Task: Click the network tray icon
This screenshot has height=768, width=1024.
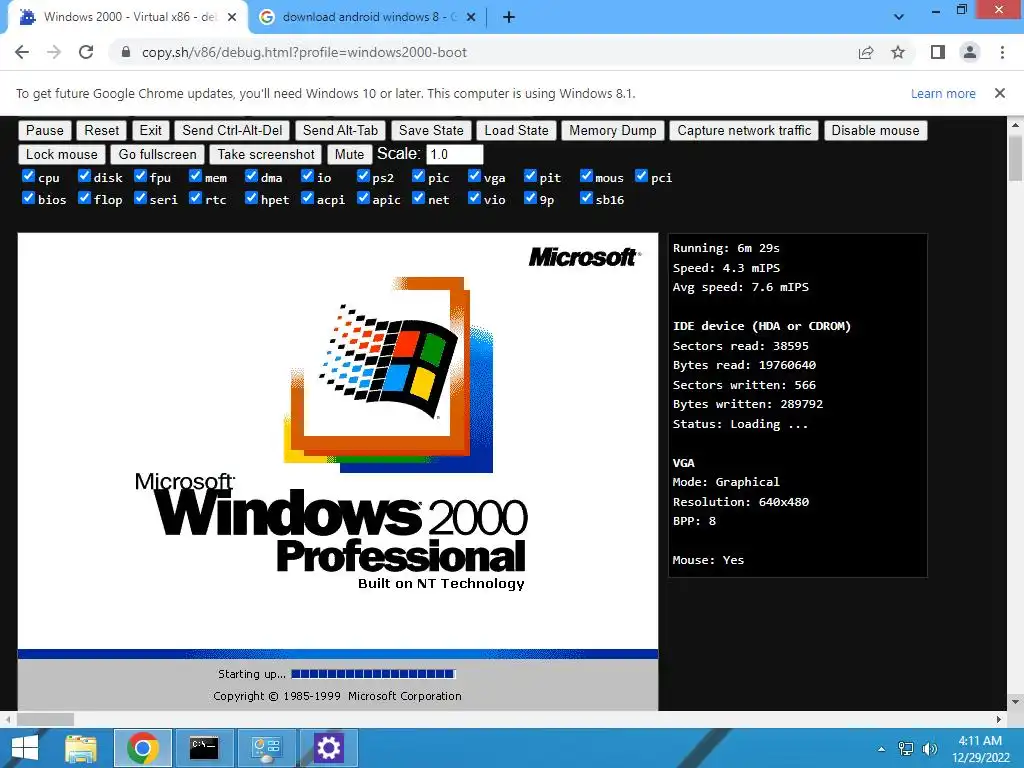Action: click(x=906, y=748)
